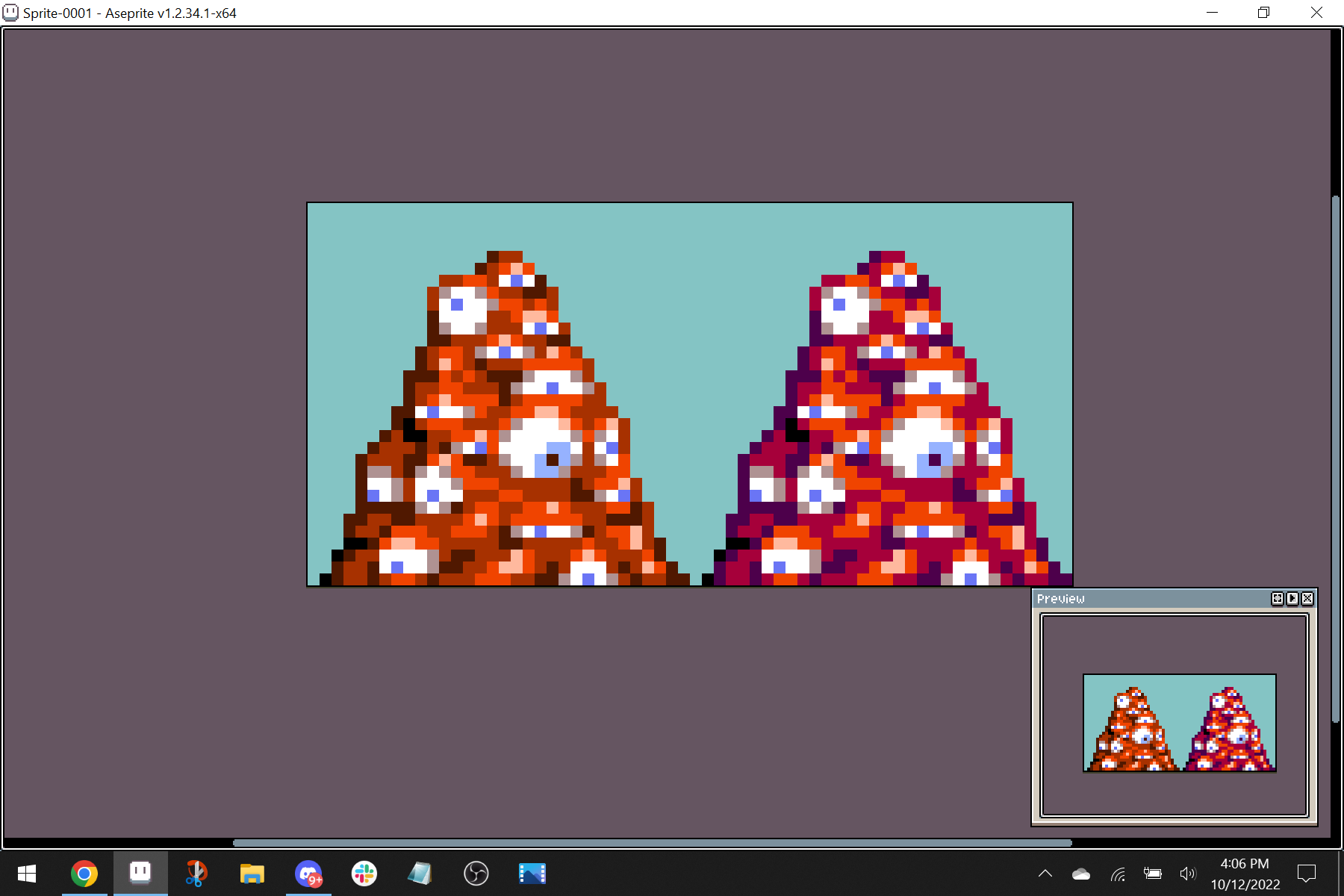Viewport: 1344px width, 896px height.
Task: Open Google Chrome from taskbar
Action: (x=84, y=874)
